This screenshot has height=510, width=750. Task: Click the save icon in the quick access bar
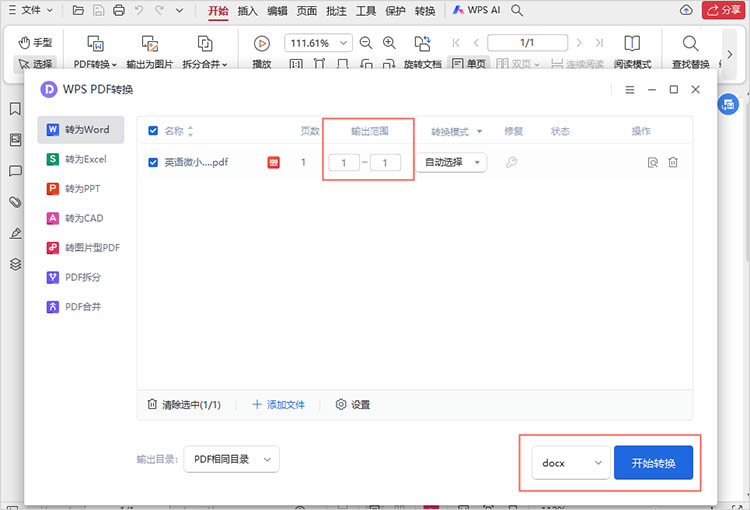tap(98, 10)
